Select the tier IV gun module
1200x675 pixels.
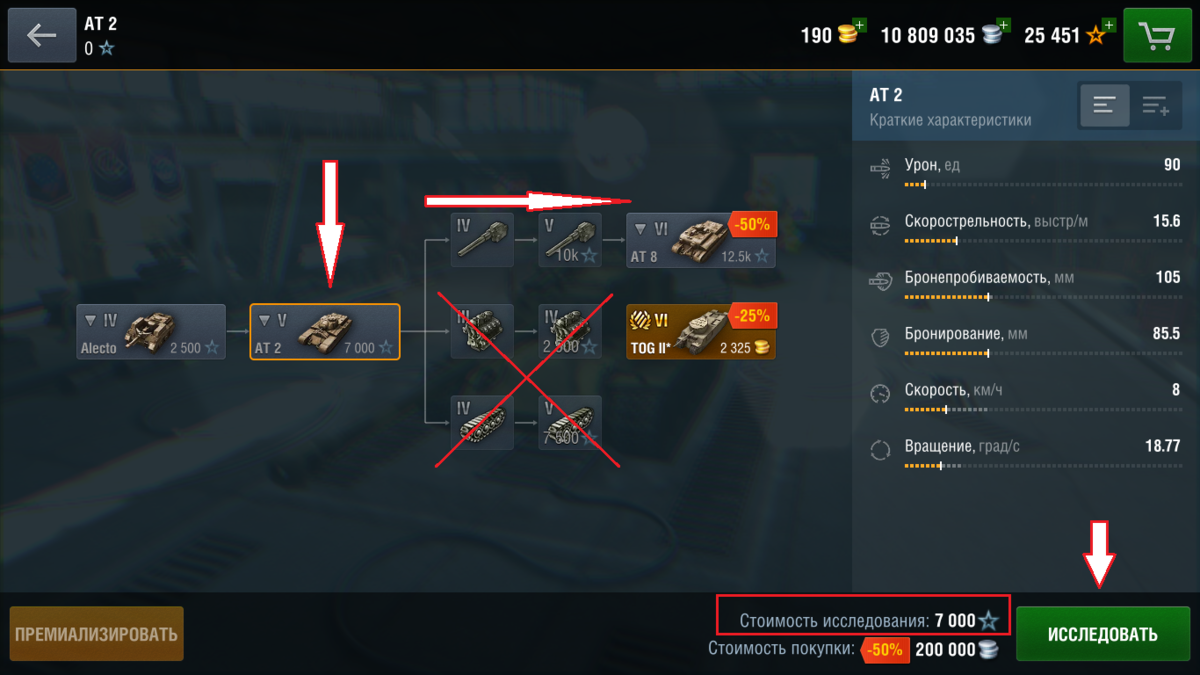click(482, 240)
